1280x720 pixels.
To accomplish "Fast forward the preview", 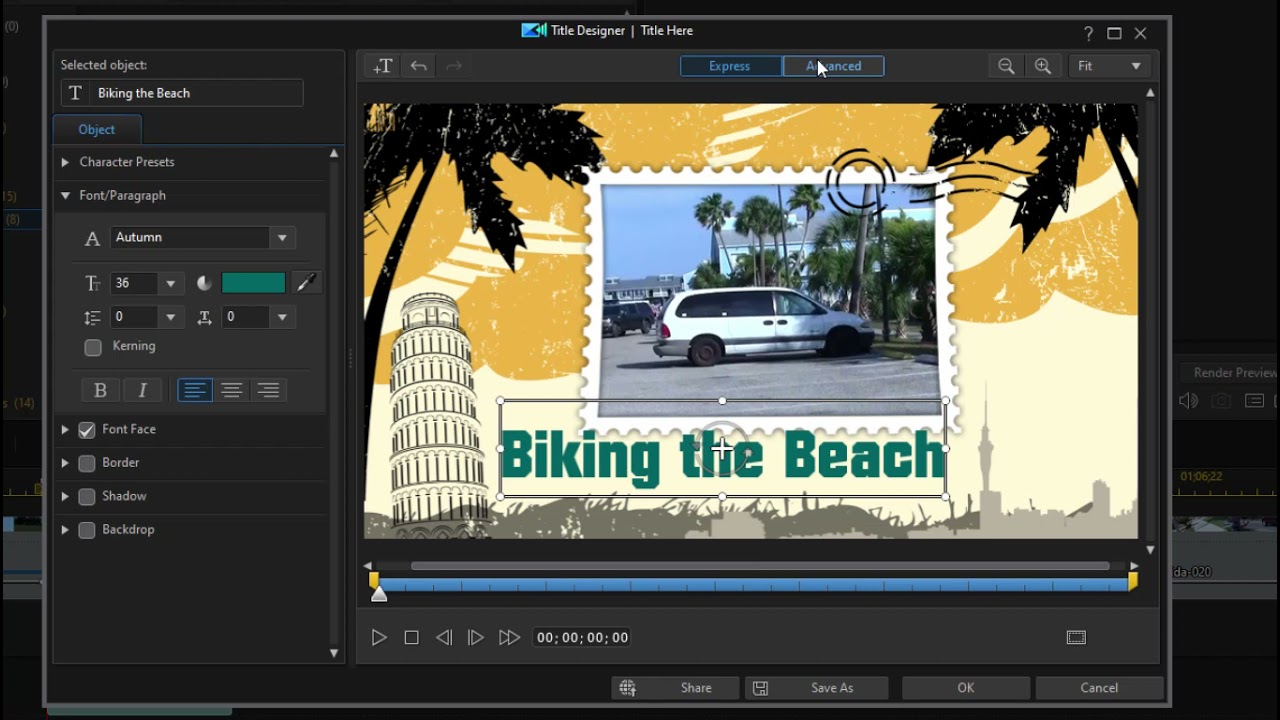I will coord(509,638).
